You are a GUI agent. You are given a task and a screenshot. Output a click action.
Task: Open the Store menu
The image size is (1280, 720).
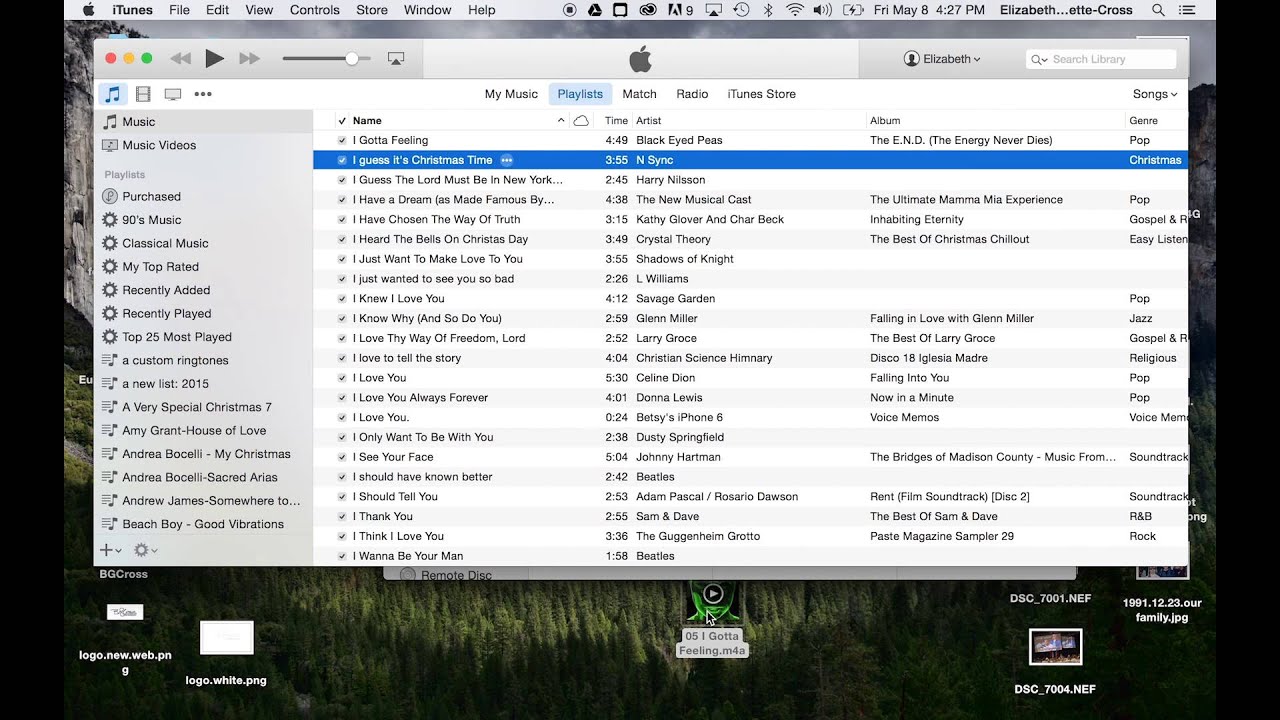[x=372, y=10]
